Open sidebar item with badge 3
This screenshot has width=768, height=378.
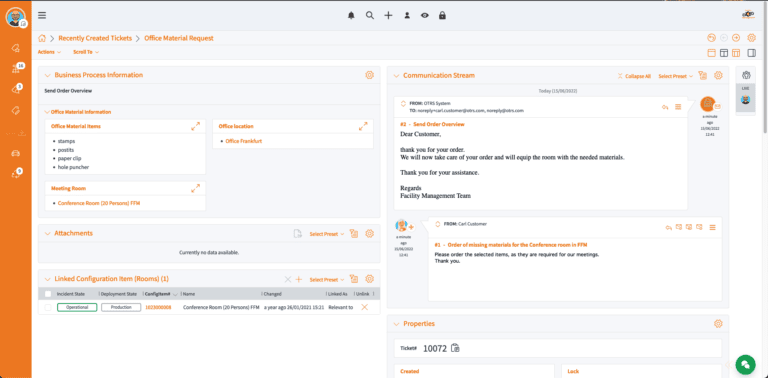16,90
